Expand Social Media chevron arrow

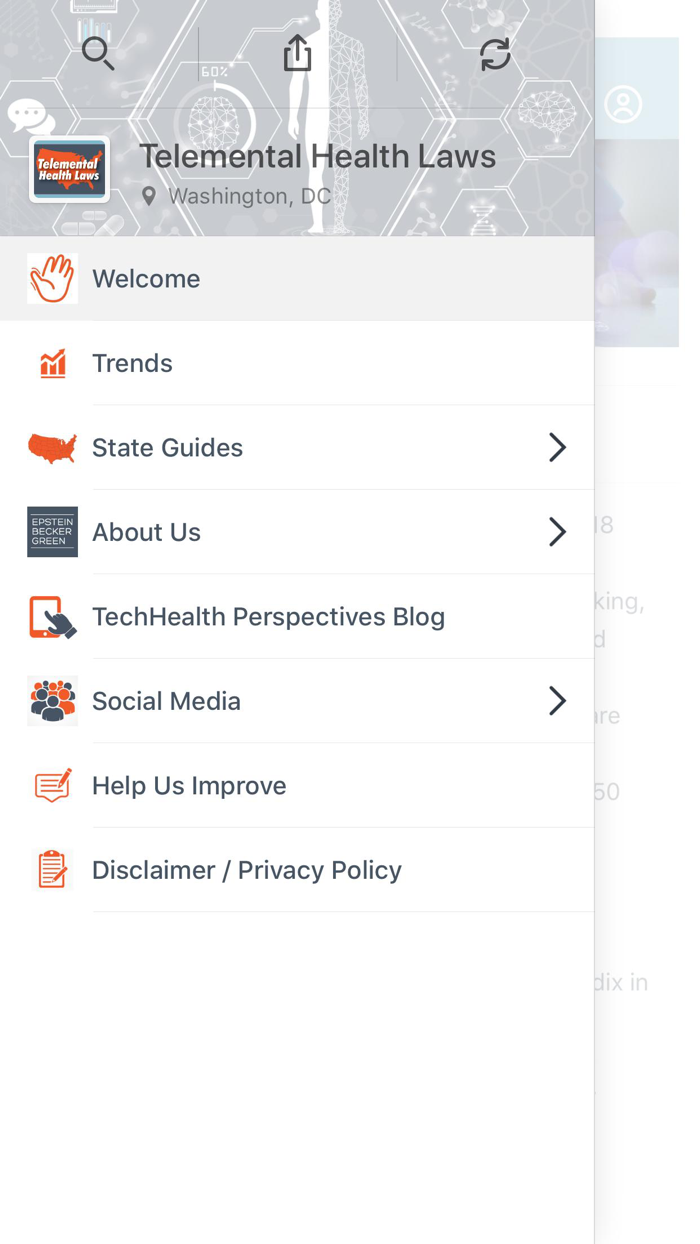click(x=557, y=701)
